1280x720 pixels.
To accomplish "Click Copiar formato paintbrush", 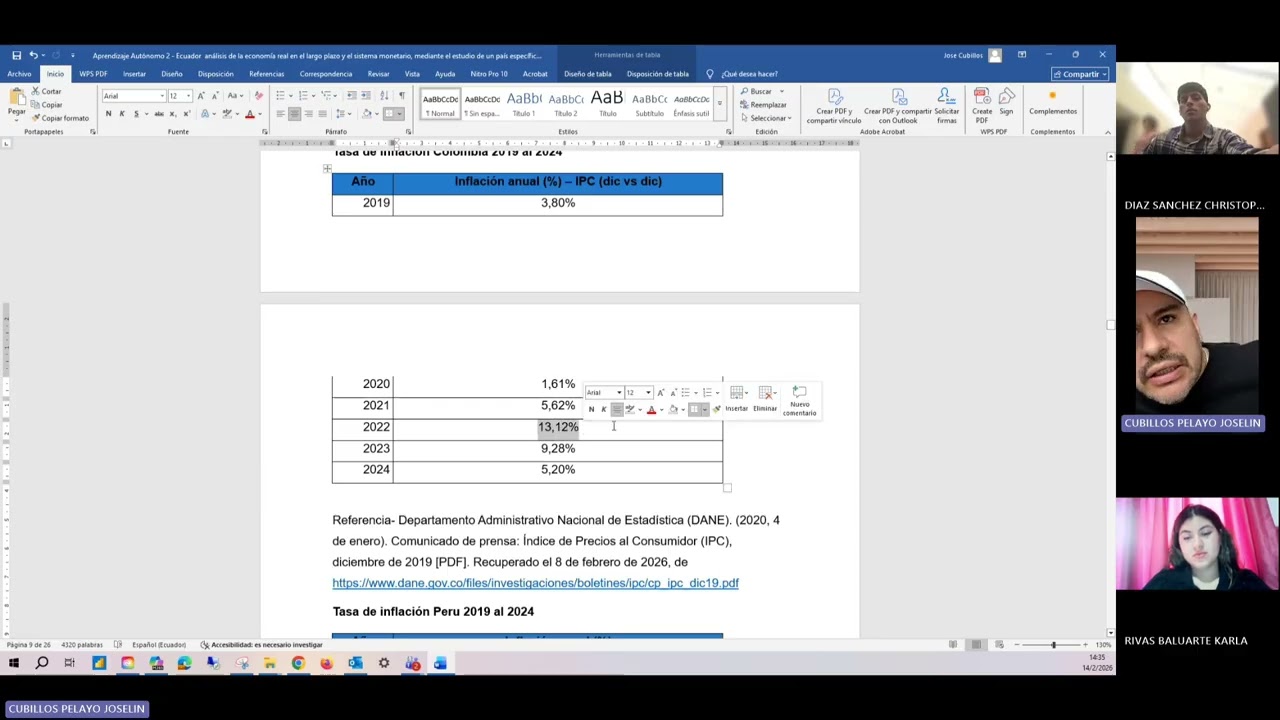I will [x=60, y=118].
